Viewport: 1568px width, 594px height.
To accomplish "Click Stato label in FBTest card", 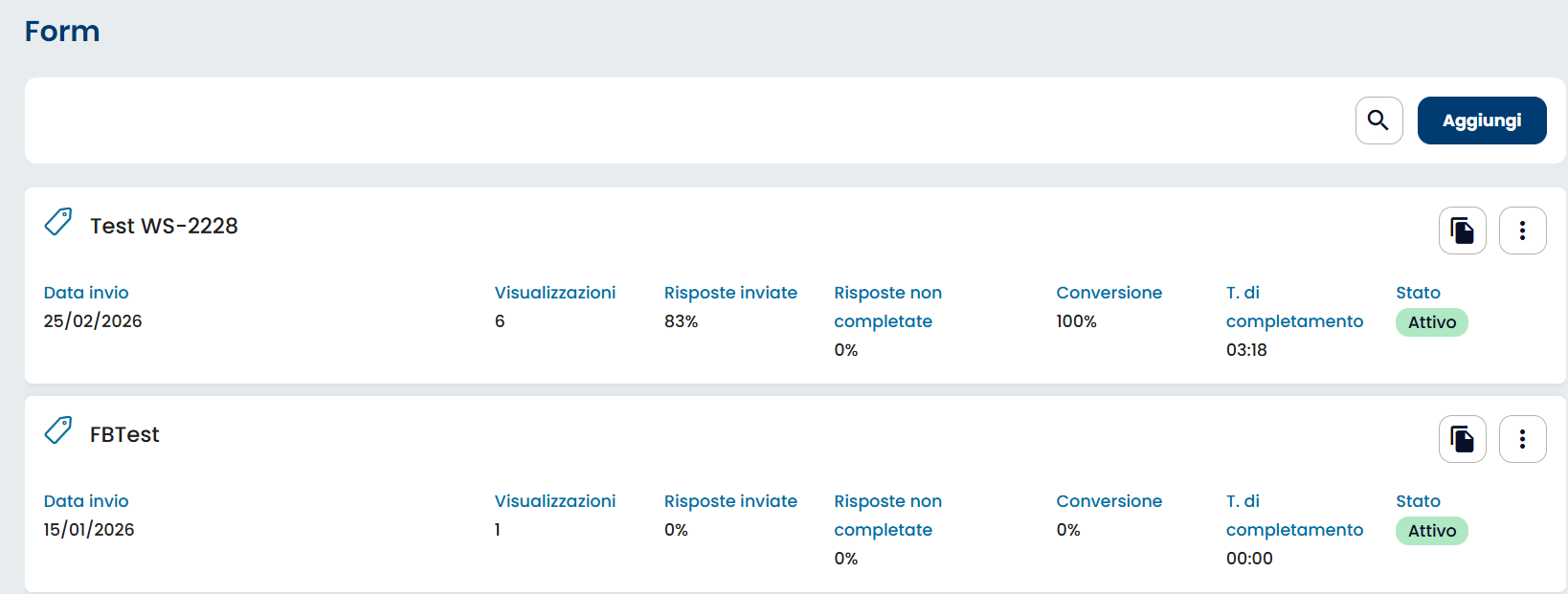I will [1418, 501].
